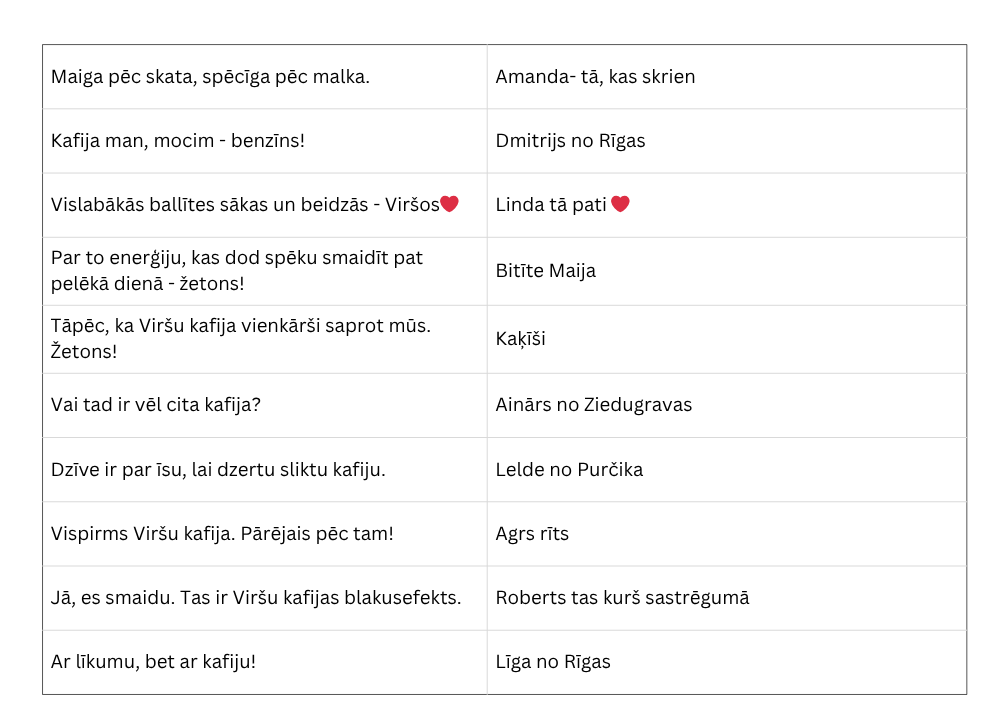1000x720 pixels.
Task: Select the "Maiga pēc skata" slogan cell
Action: click(x=210, y=77)
